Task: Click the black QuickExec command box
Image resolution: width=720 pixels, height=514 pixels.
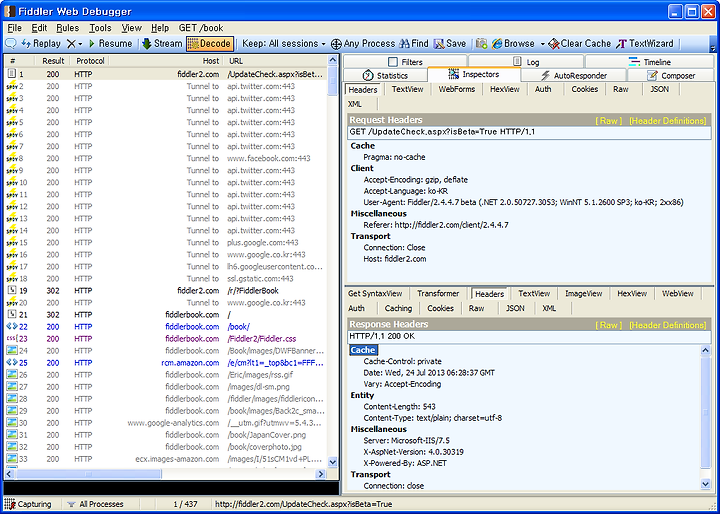Action: pos(171,488)
